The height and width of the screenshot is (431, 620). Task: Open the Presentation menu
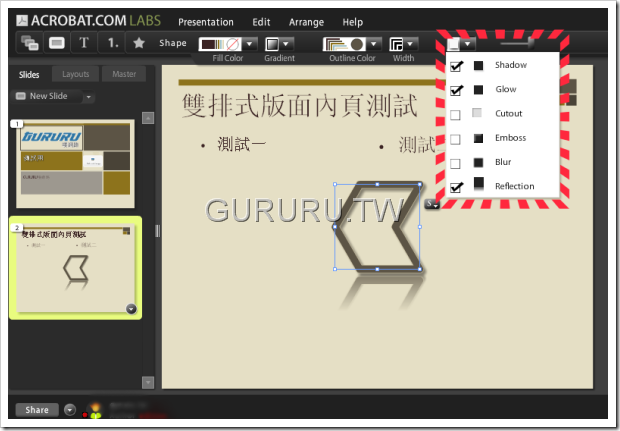pos(206,23)
